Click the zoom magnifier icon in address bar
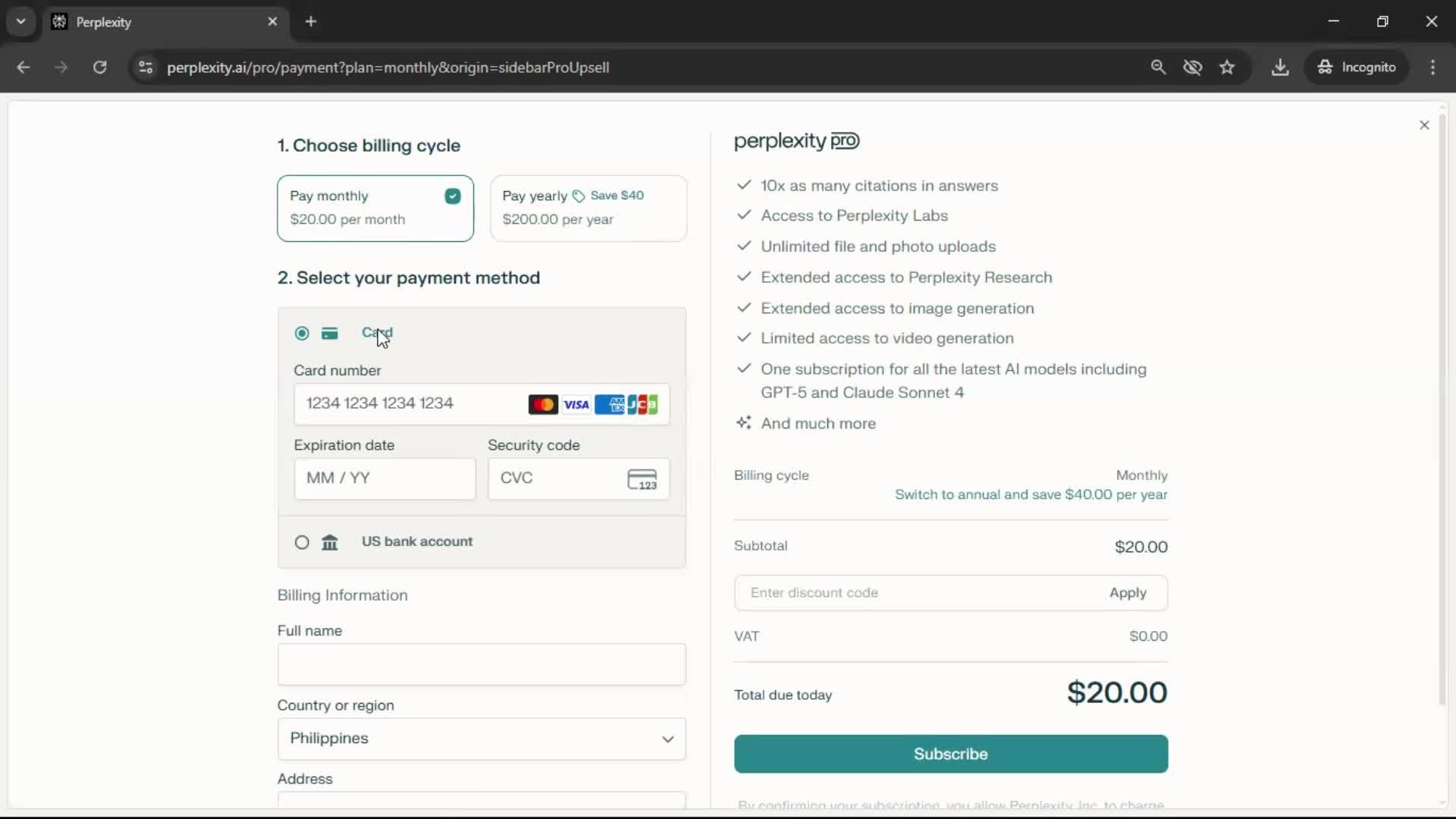 click(x=1158, y=67)
